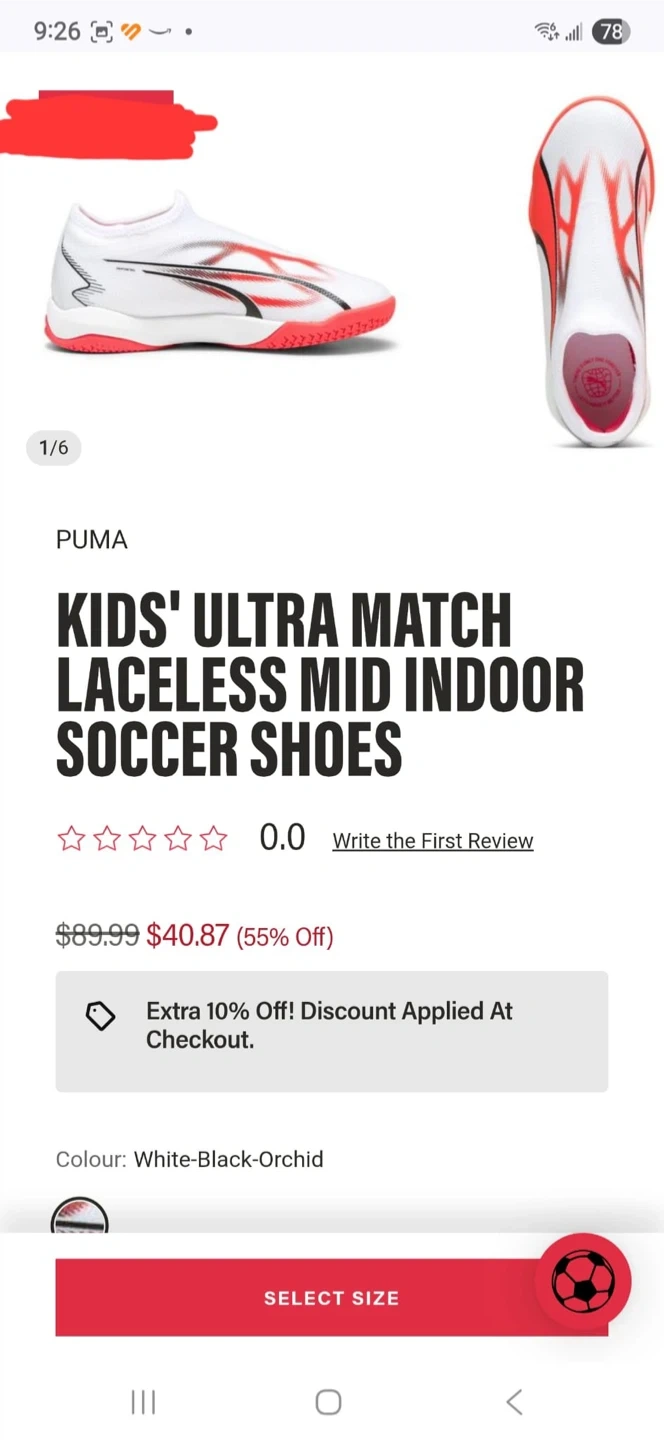Open the side-view shoe product image
664x1440 pixels.
tap(220, 275)
